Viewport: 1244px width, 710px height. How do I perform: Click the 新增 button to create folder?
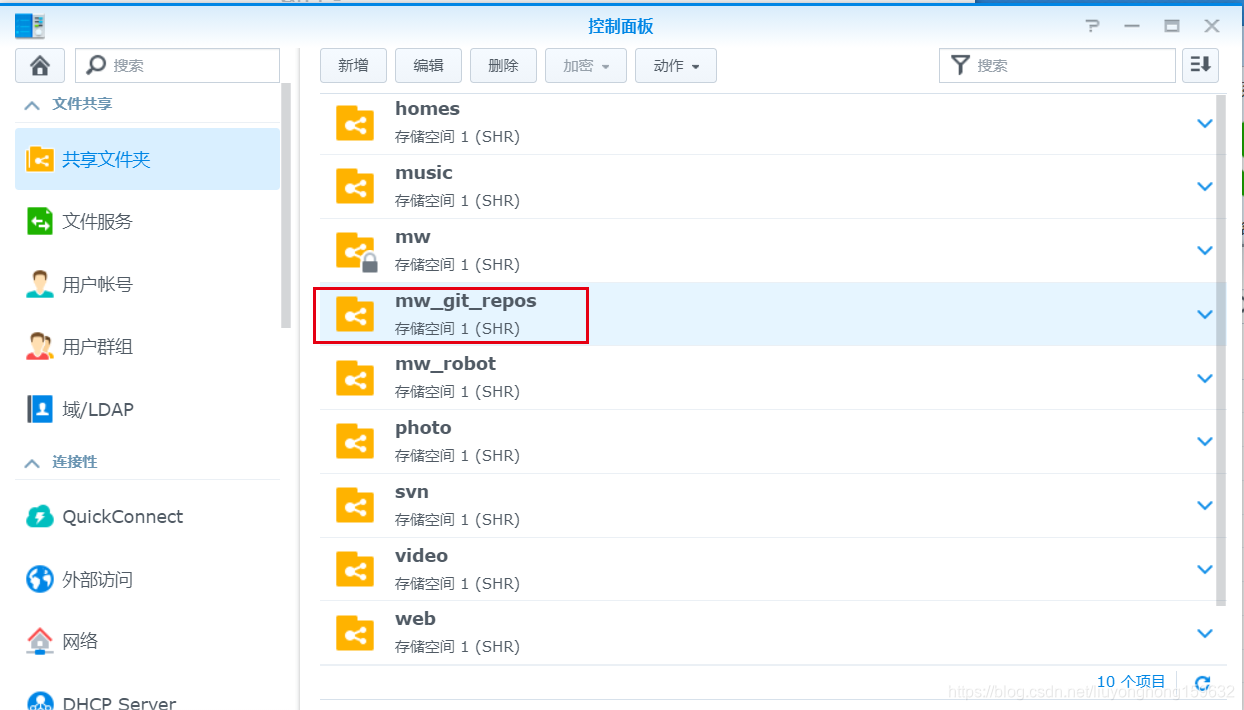(x=353, y=65)
